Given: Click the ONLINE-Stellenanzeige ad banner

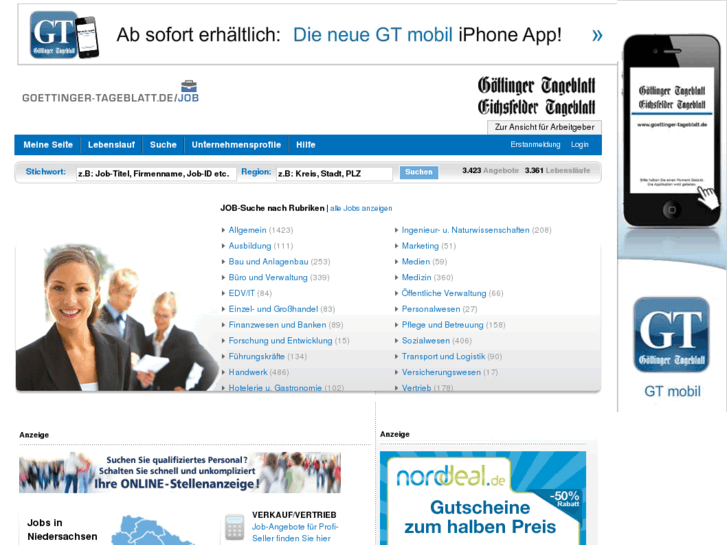Looking at the screenshot, I should (x=180, y=473).
